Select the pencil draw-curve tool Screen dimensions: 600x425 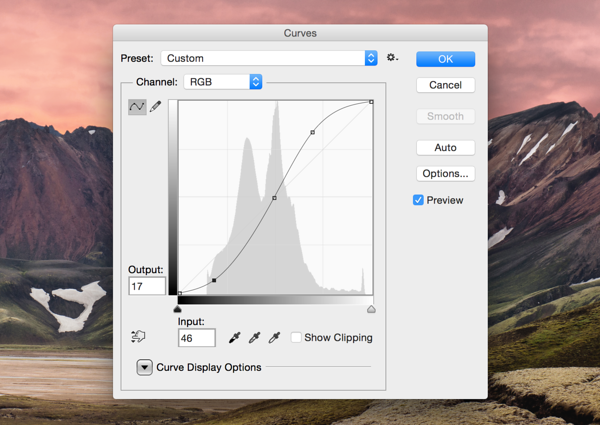pos(155,106)
